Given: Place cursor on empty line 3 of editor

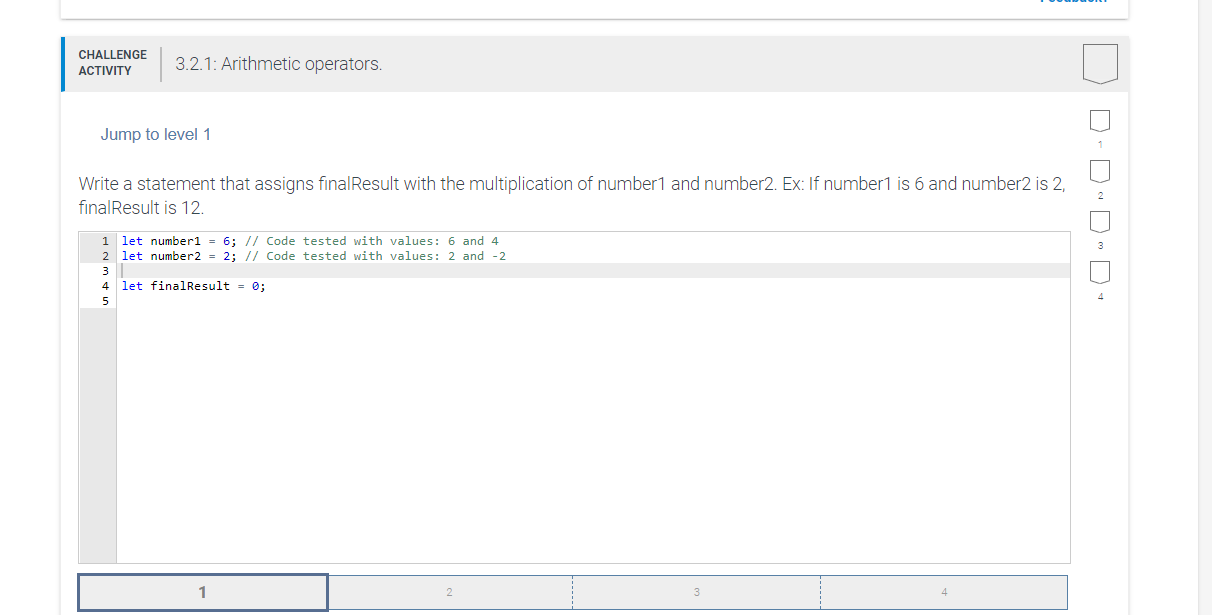Looking at the screenshot, I should point(200,270).
